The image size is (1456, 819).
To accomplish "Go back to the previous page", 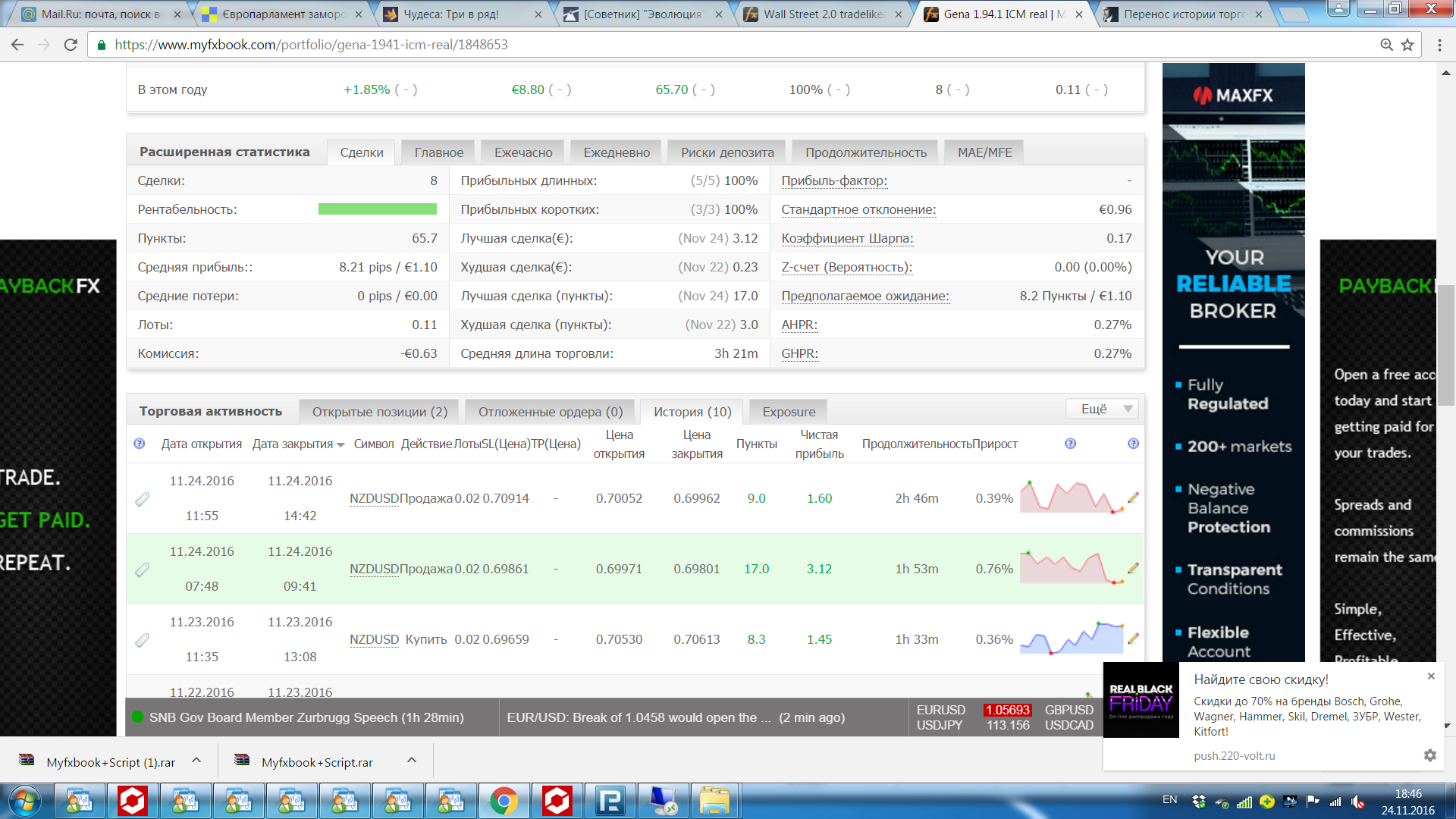I will coord(17,45).
